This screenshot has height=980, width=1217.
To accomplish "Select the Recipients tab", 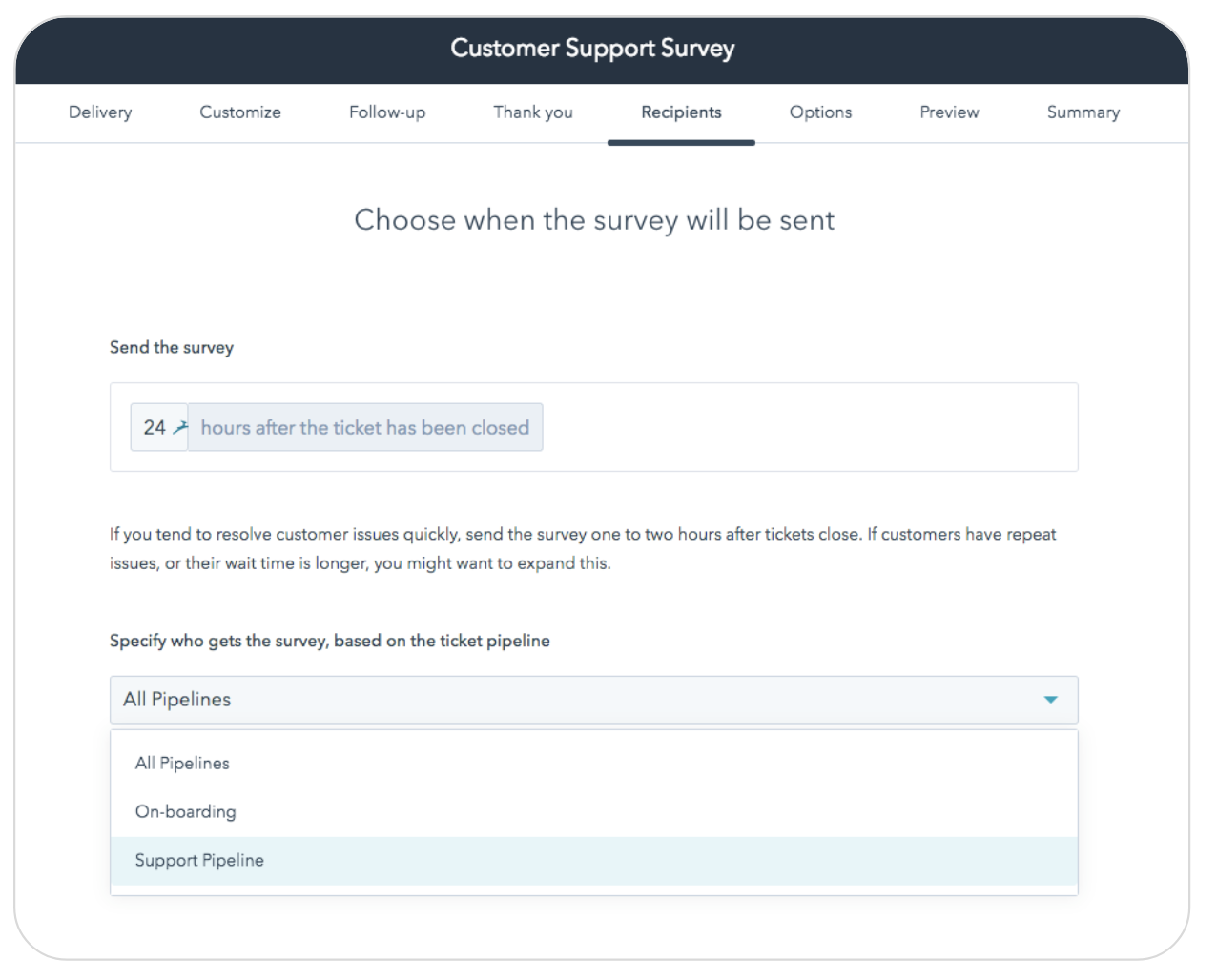I will coord(681,112).
